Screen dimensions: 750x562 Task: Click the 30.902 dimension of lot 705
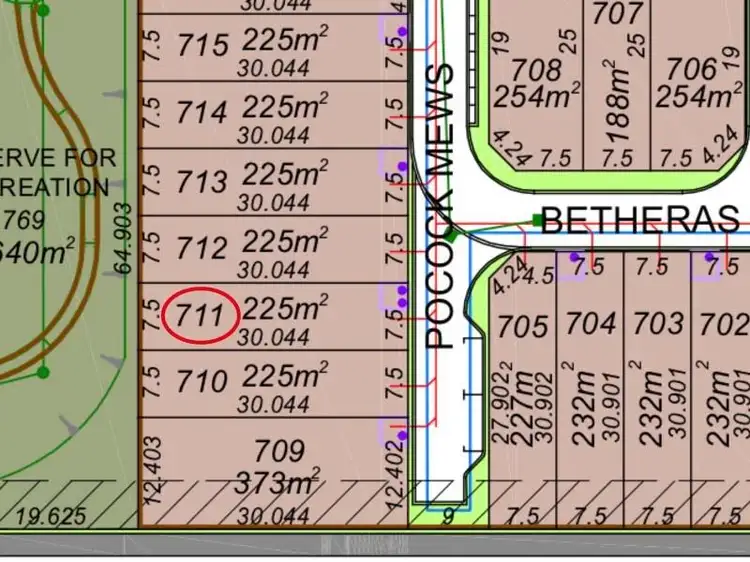tap(545, 408)
